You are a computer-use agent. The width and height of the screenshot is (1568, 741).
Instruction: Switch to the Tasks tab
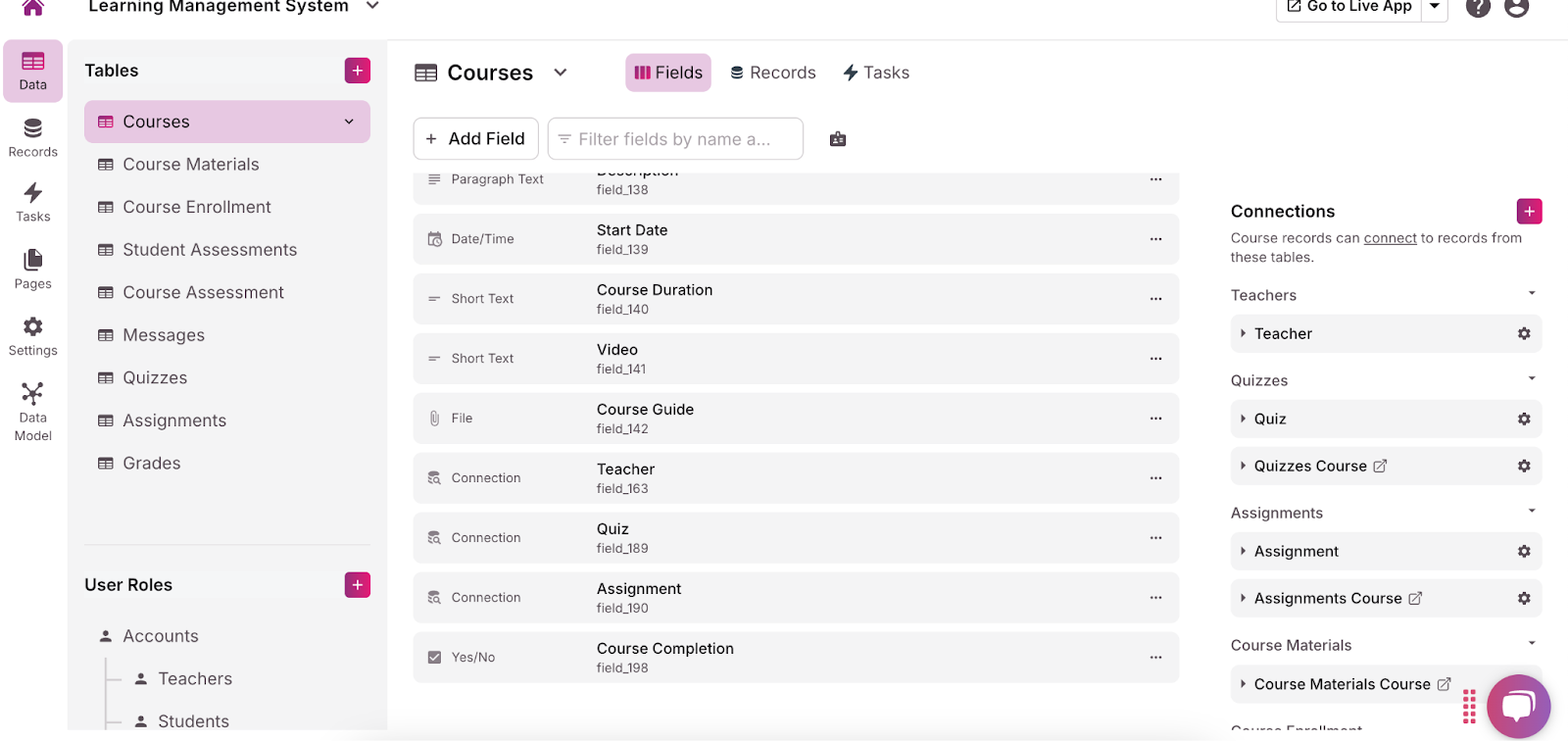coord(876,73)
